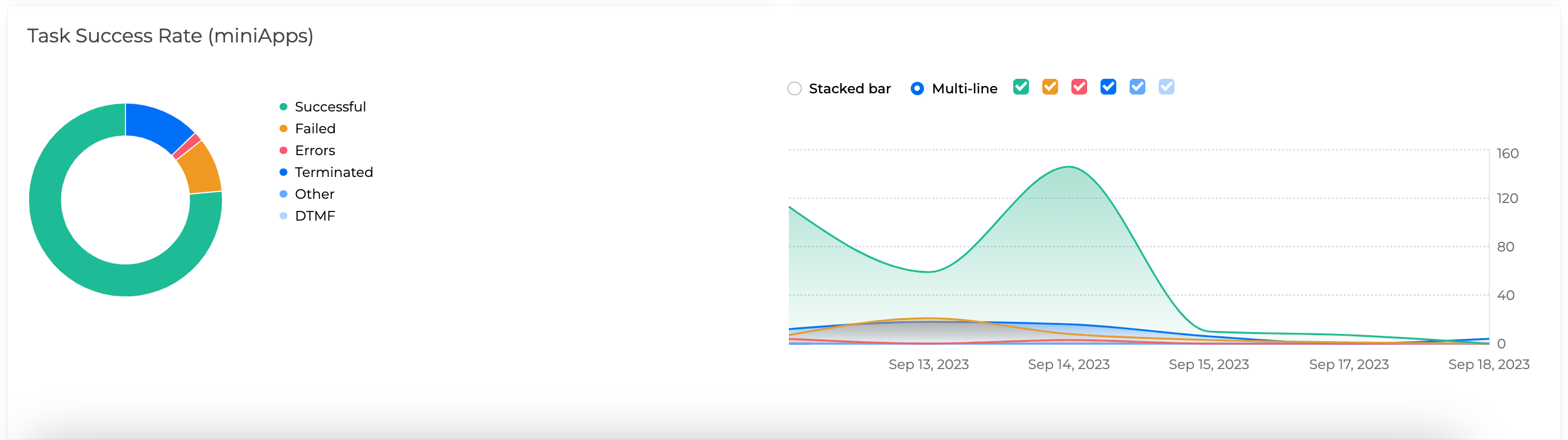Click the Terminated legend entry

click(x=333, y=173)
